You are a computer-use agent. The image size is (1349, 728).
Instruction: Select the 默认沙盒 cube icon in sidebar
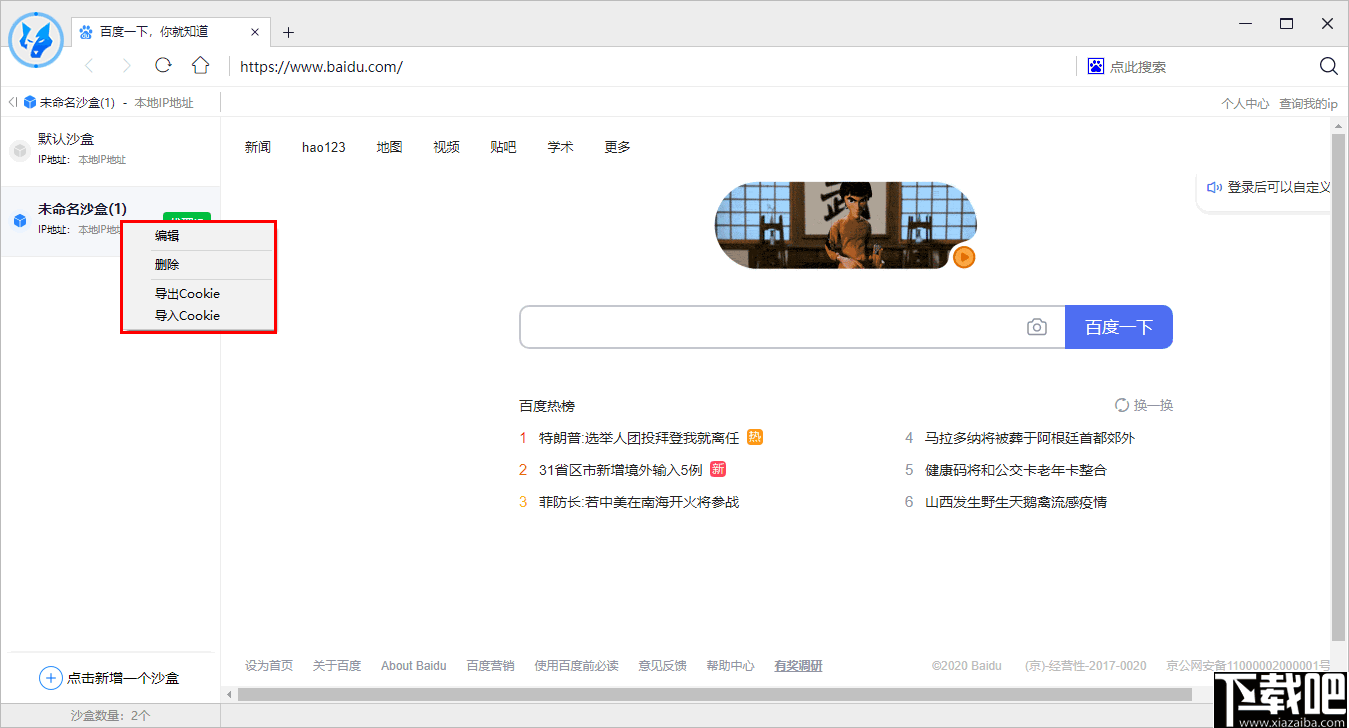tap(20, 150)
